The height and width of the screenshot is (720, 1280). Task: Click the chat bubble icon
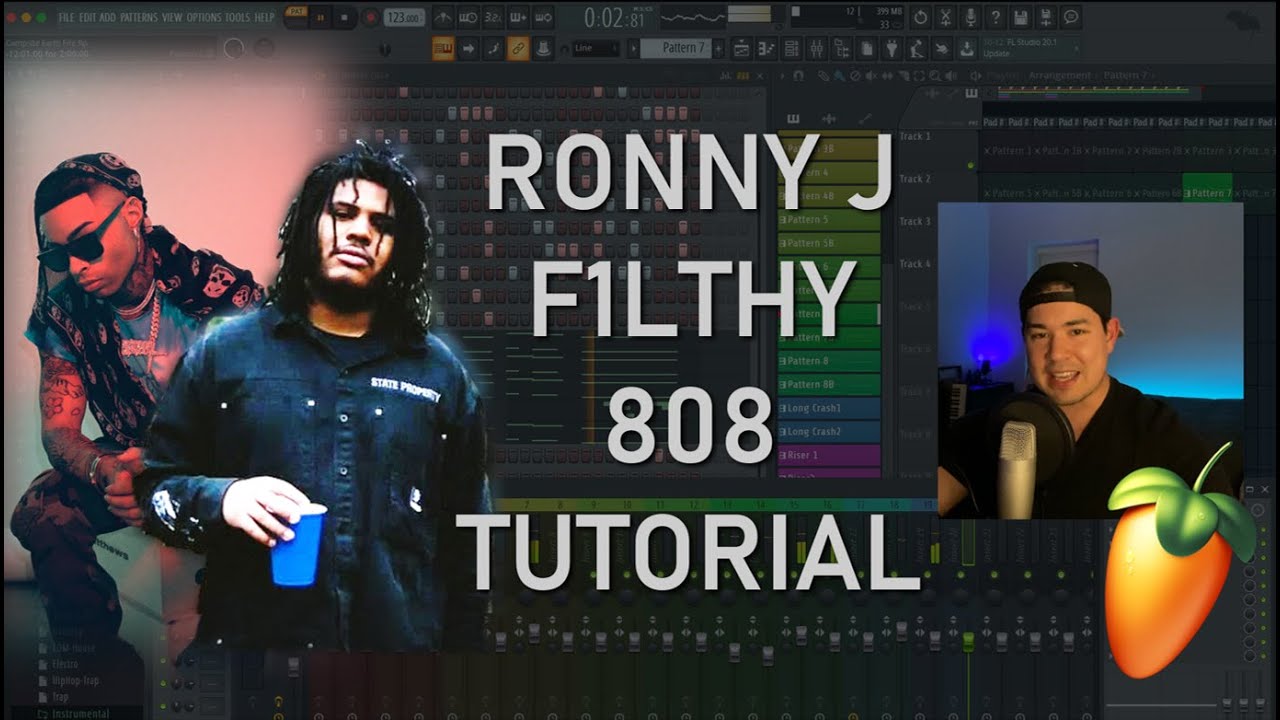click(1070, 17)
